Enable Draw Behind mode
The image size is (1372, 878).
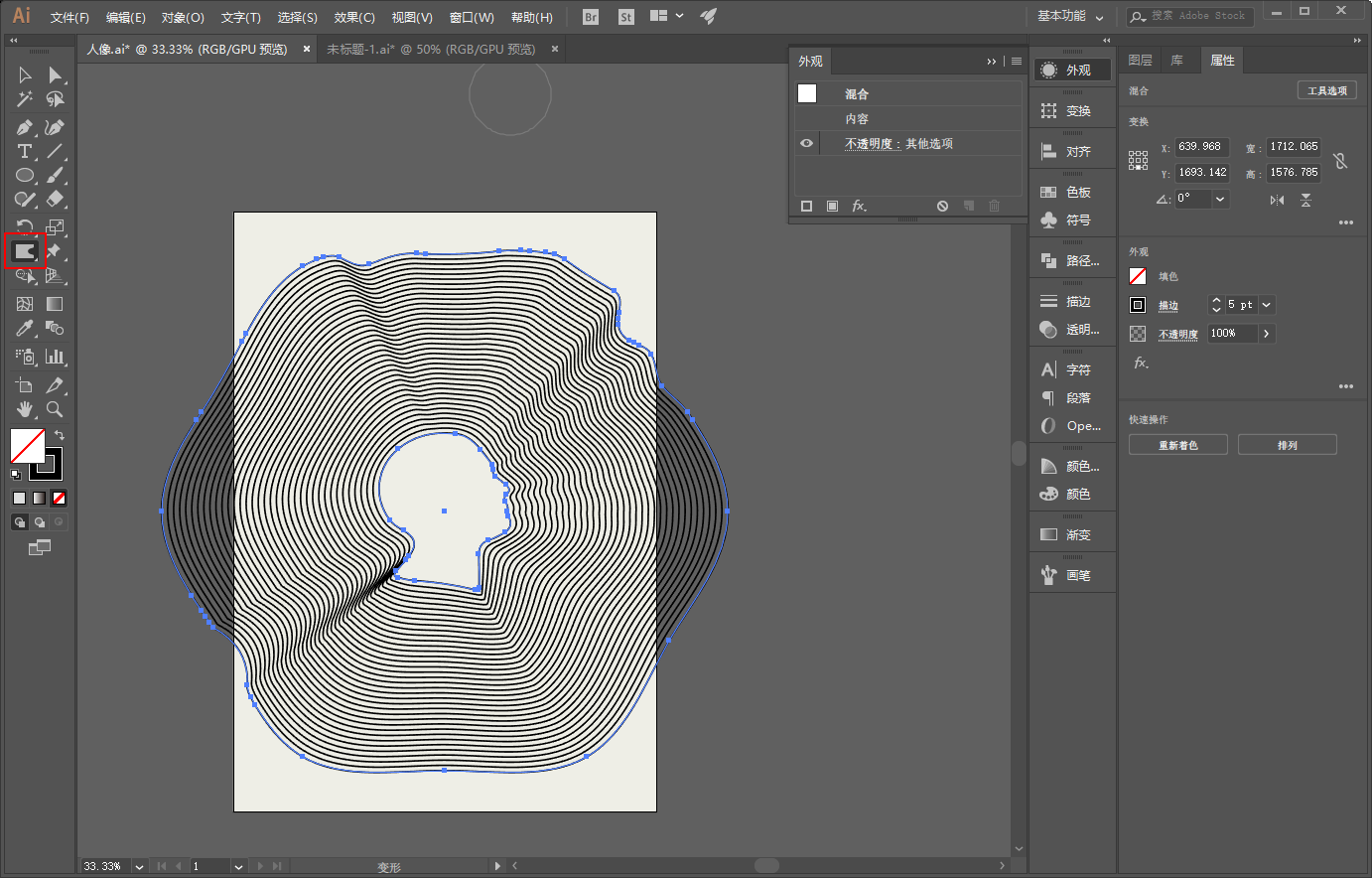point(39,521)
